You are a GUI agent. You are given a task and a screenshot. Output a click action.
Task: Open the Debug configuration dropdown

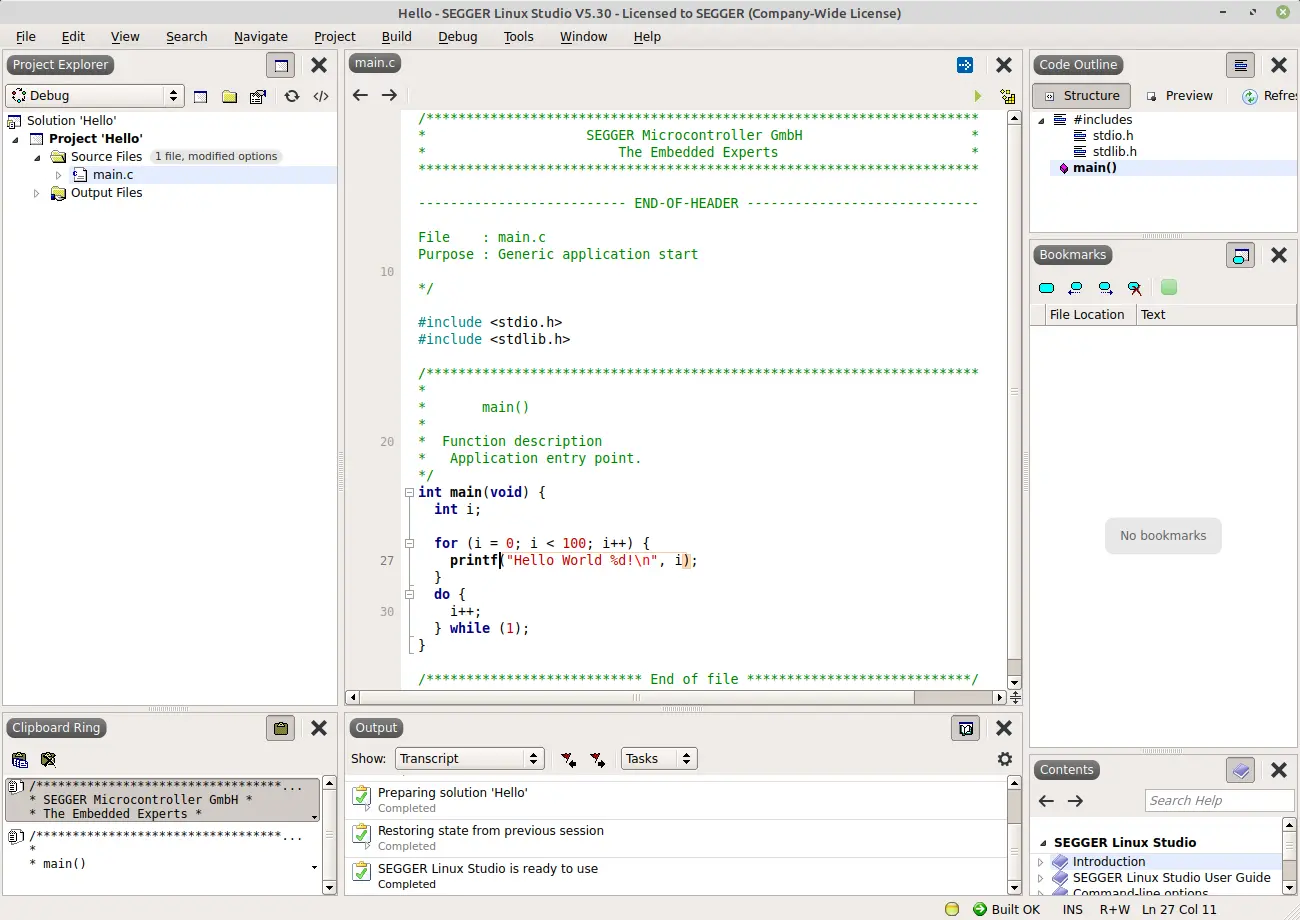pyautogui.click(x=93, y=95)
